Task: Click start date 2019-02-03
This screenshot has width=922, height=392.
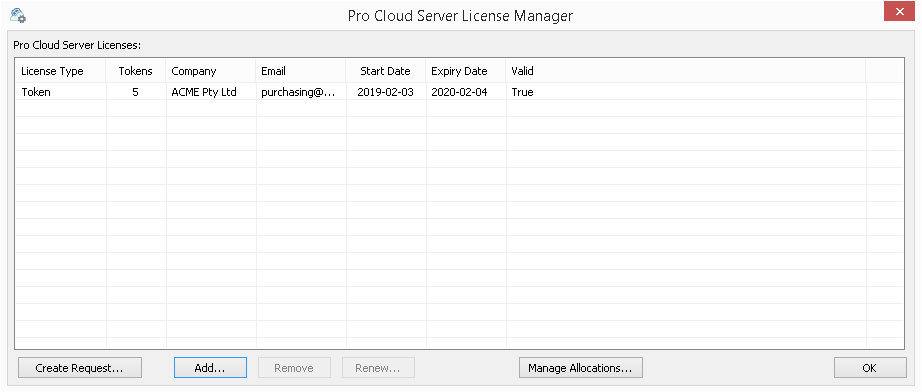Action: tap(386, 92)
